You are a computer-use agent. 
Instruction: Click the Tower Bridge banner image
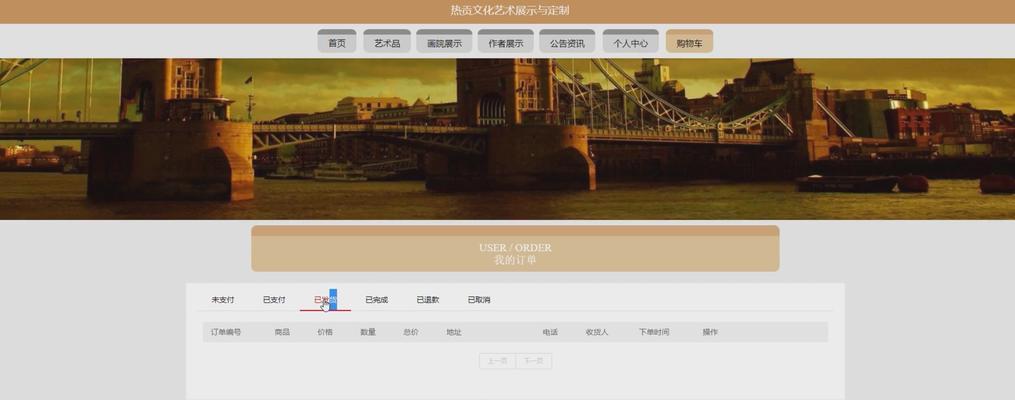[508, 139]
